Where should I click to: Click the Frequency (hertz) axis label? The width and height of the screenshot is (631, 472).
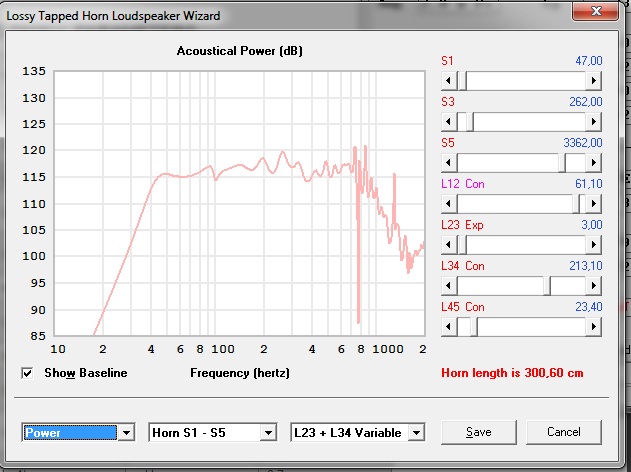[240, 373]
